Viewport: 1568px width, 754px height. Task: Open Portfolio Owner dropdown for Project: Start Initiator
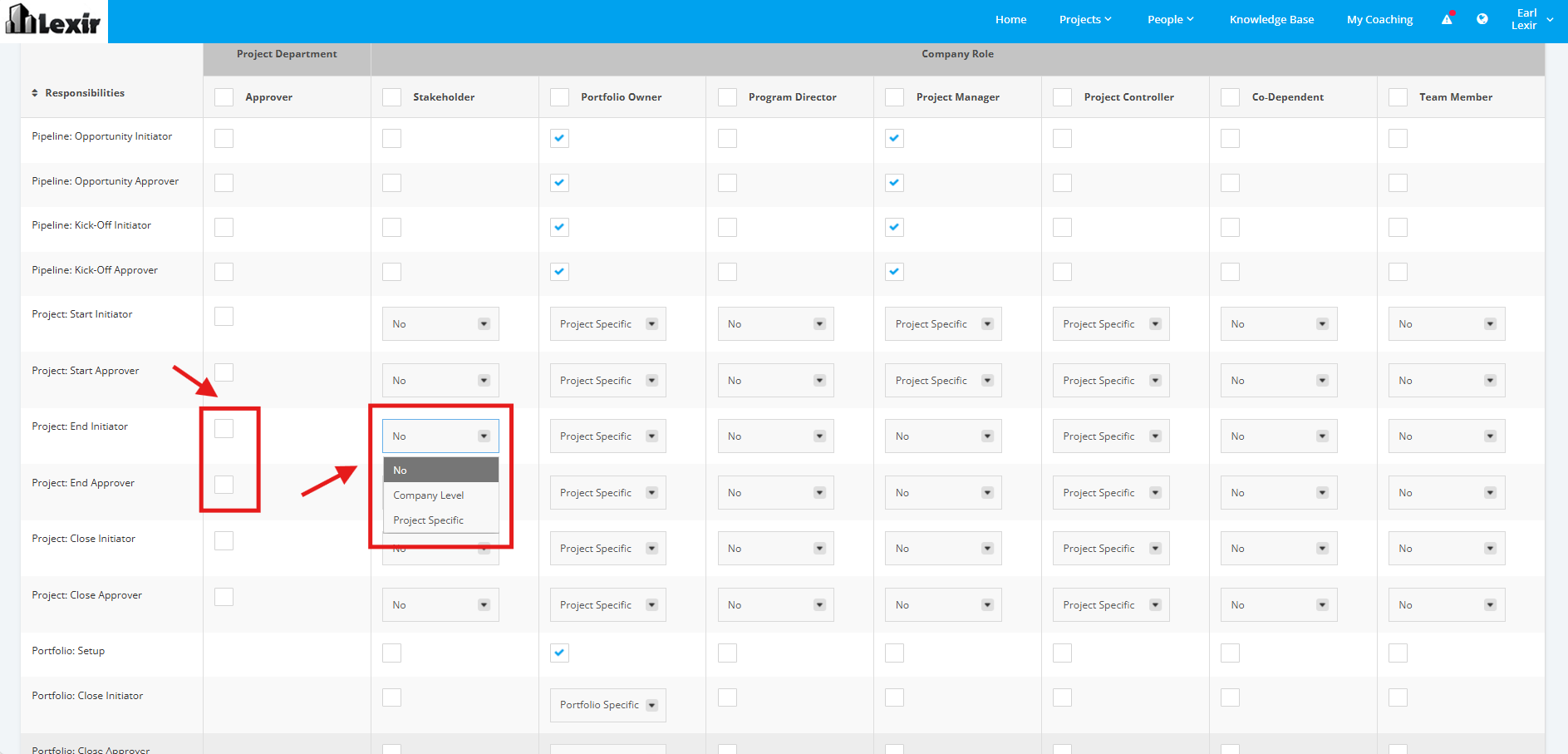tap(607, 324)
